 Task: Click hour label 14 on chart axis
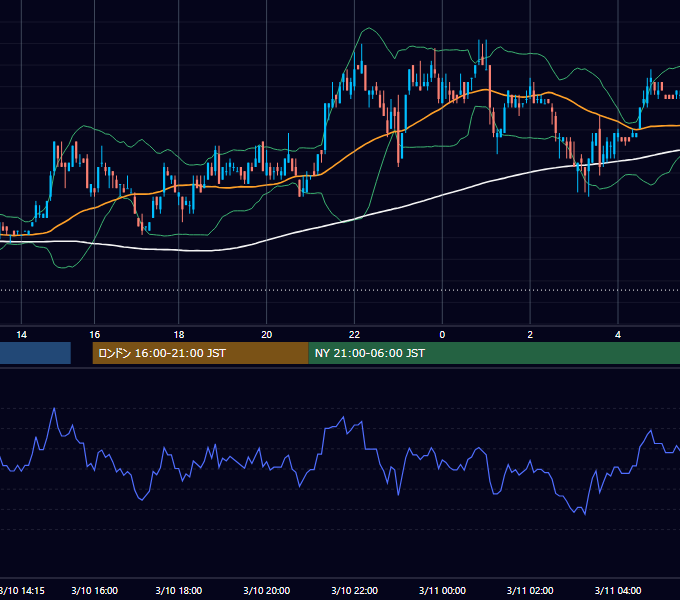tap(21, 335)
